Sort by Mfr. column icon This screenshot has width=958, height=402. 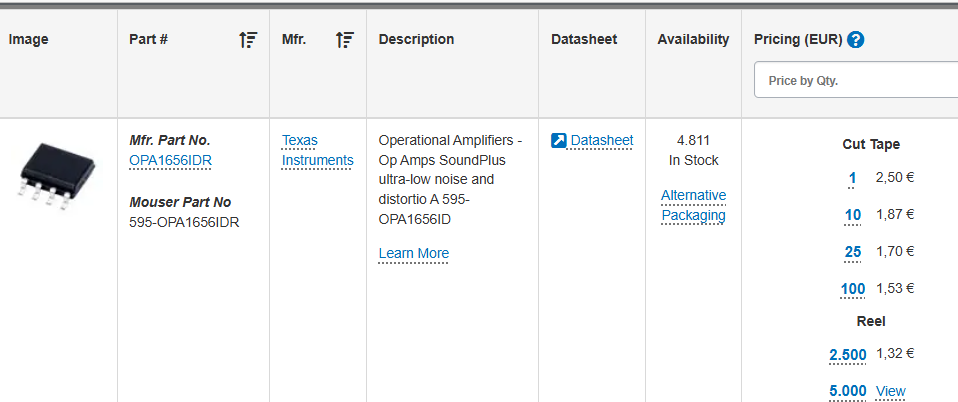click(x=345, y=40)
